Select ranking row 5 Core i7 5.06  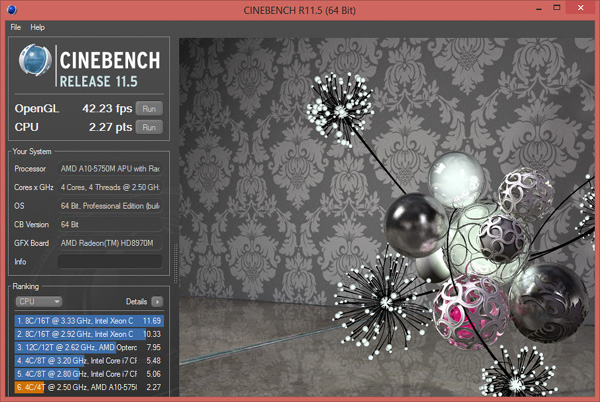point(89,374)
